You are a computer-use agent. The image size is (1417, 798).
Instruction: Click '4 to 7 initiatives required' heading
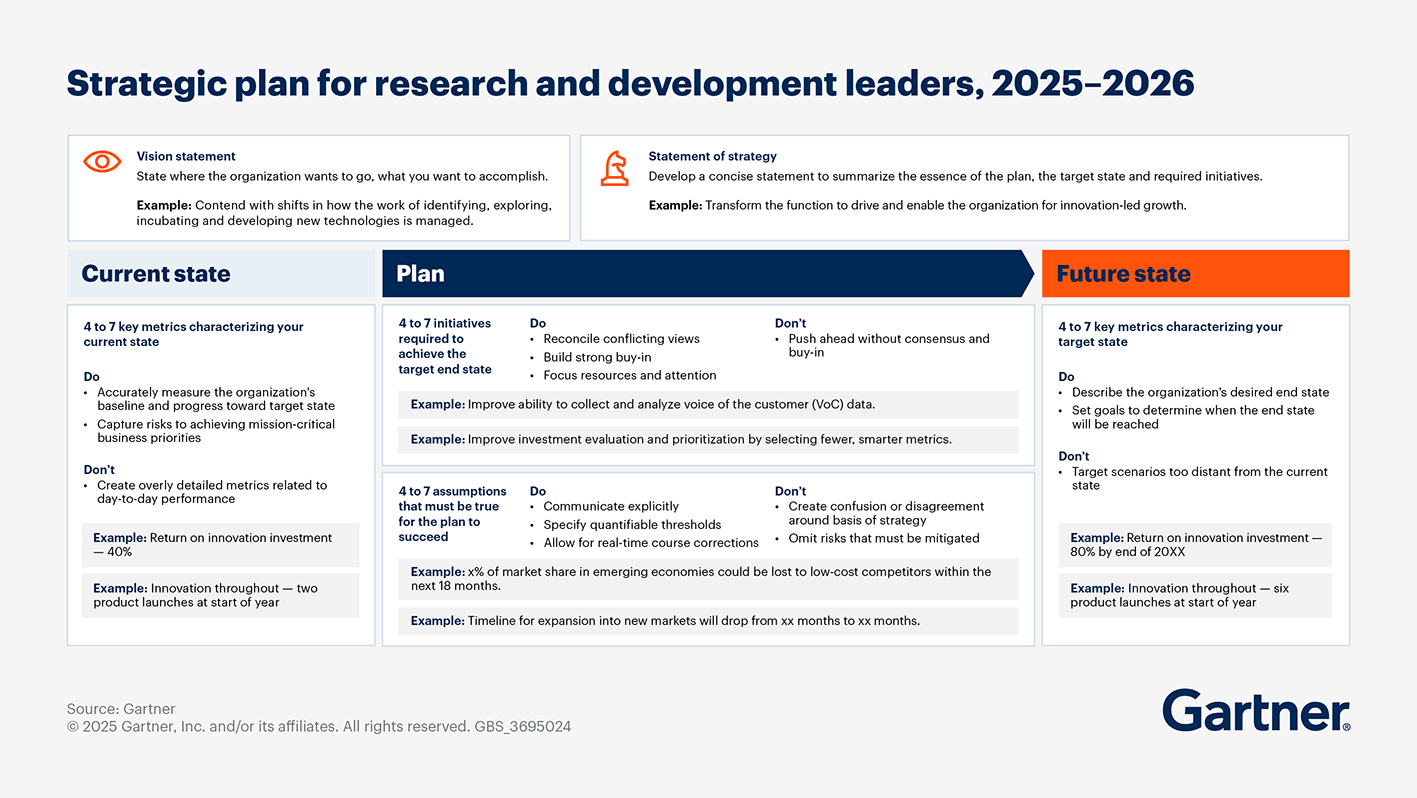(x=445, y=347)
